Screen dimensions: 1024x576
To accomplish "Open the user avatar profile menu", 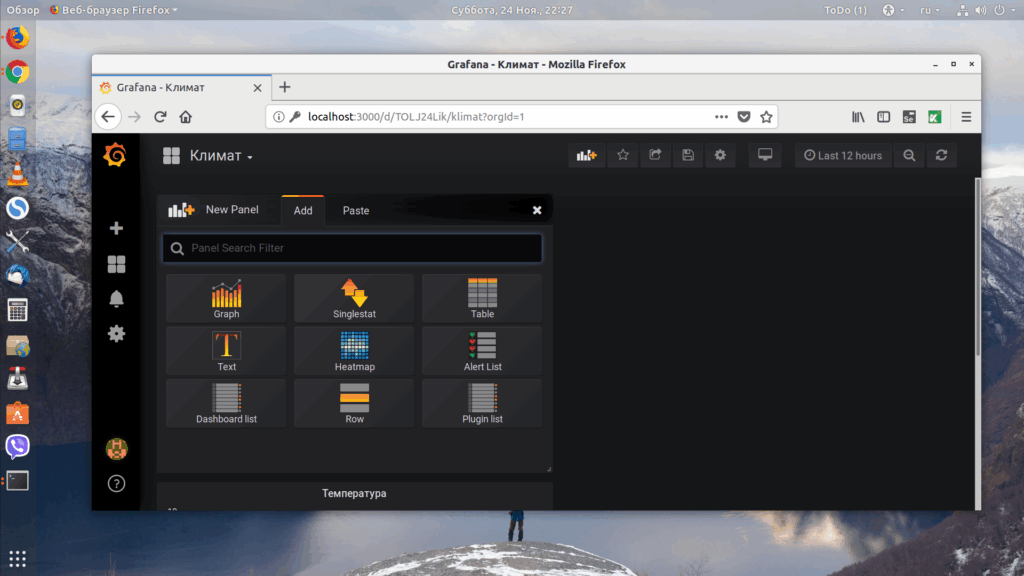I will coord(116,449).
